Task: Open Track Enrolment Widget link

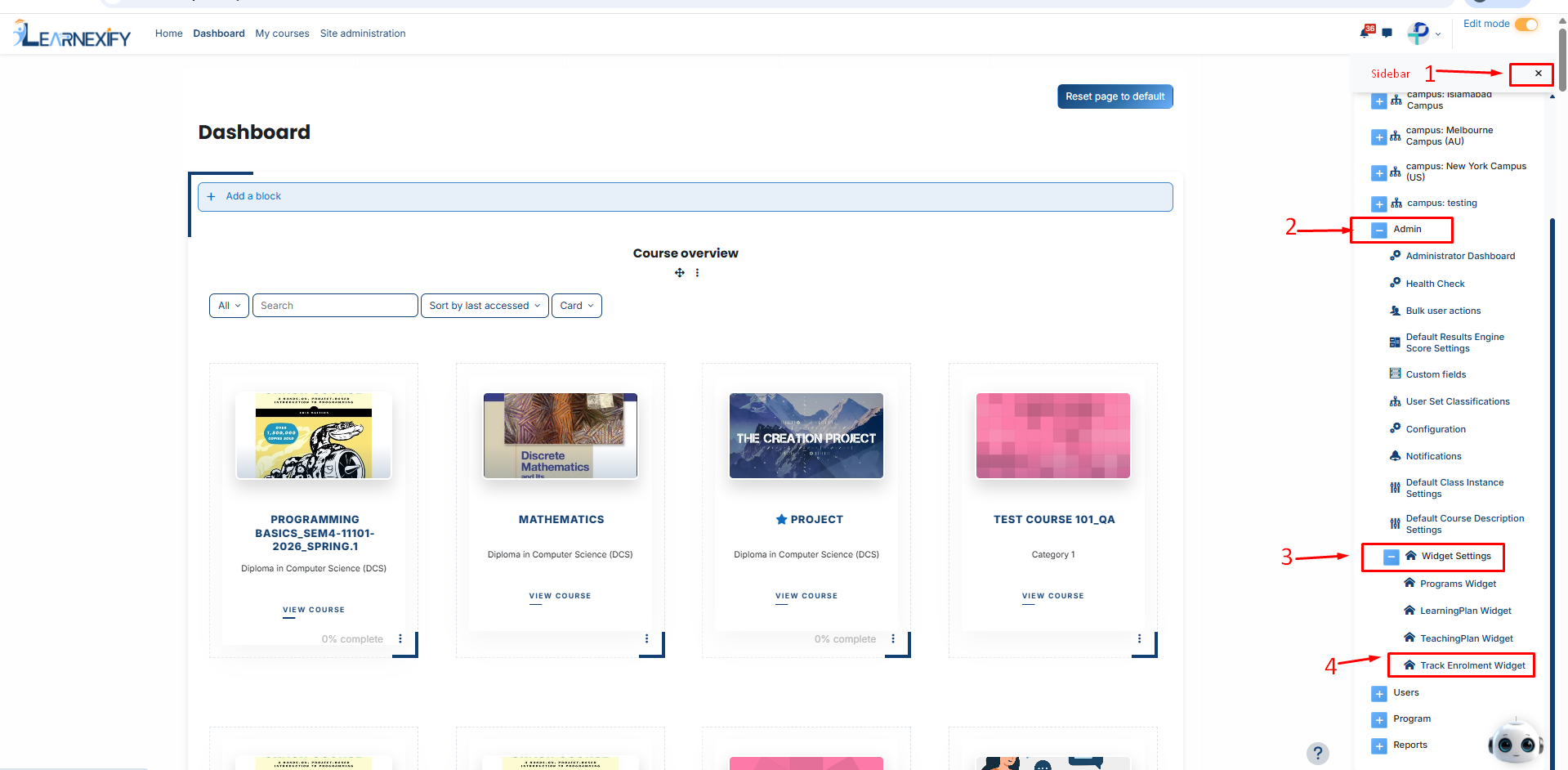Action: click(1472, 665)
